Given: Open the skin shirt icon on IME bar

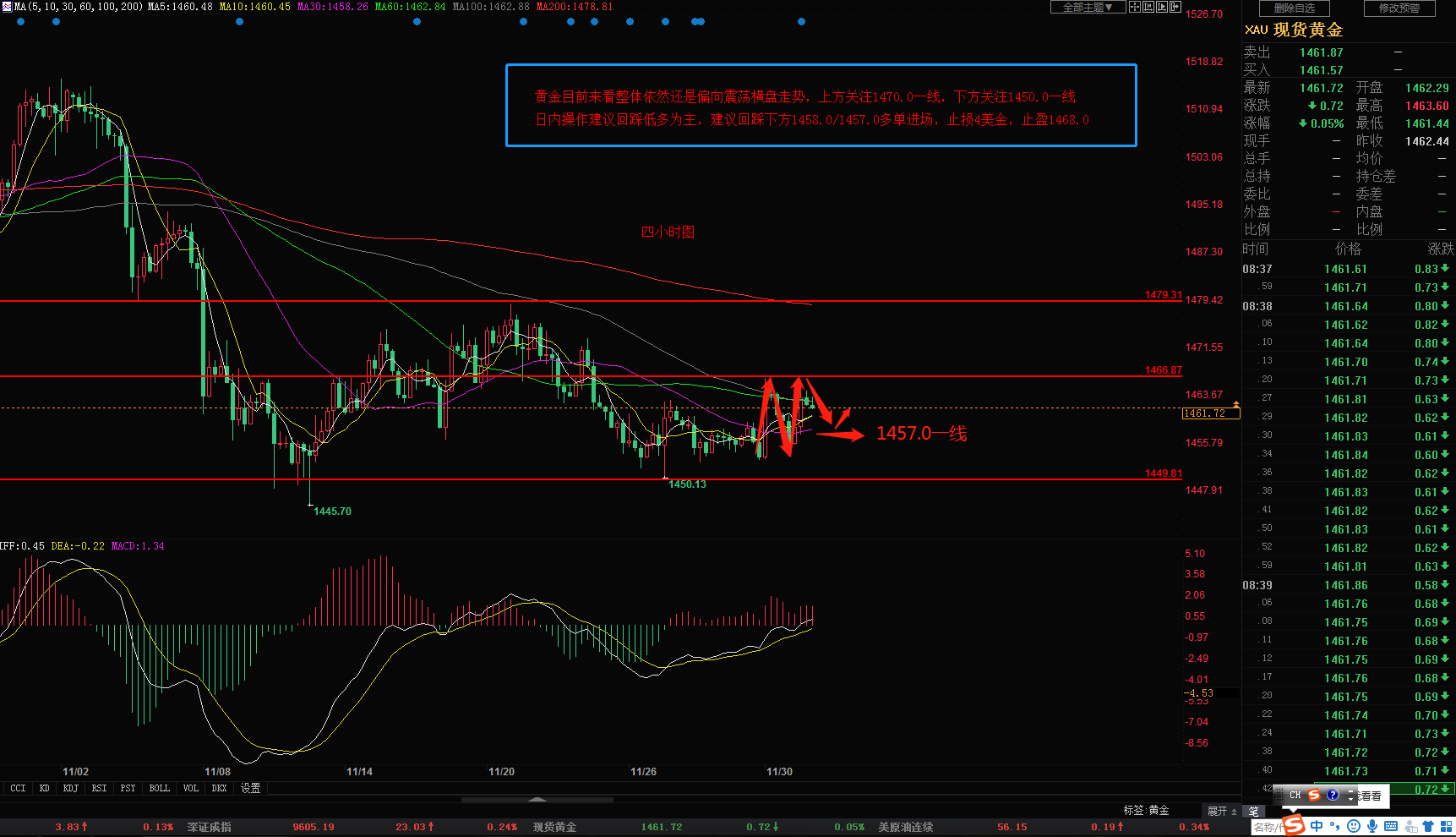Looking at the screenshot, I should click(x=1429, y=826).
